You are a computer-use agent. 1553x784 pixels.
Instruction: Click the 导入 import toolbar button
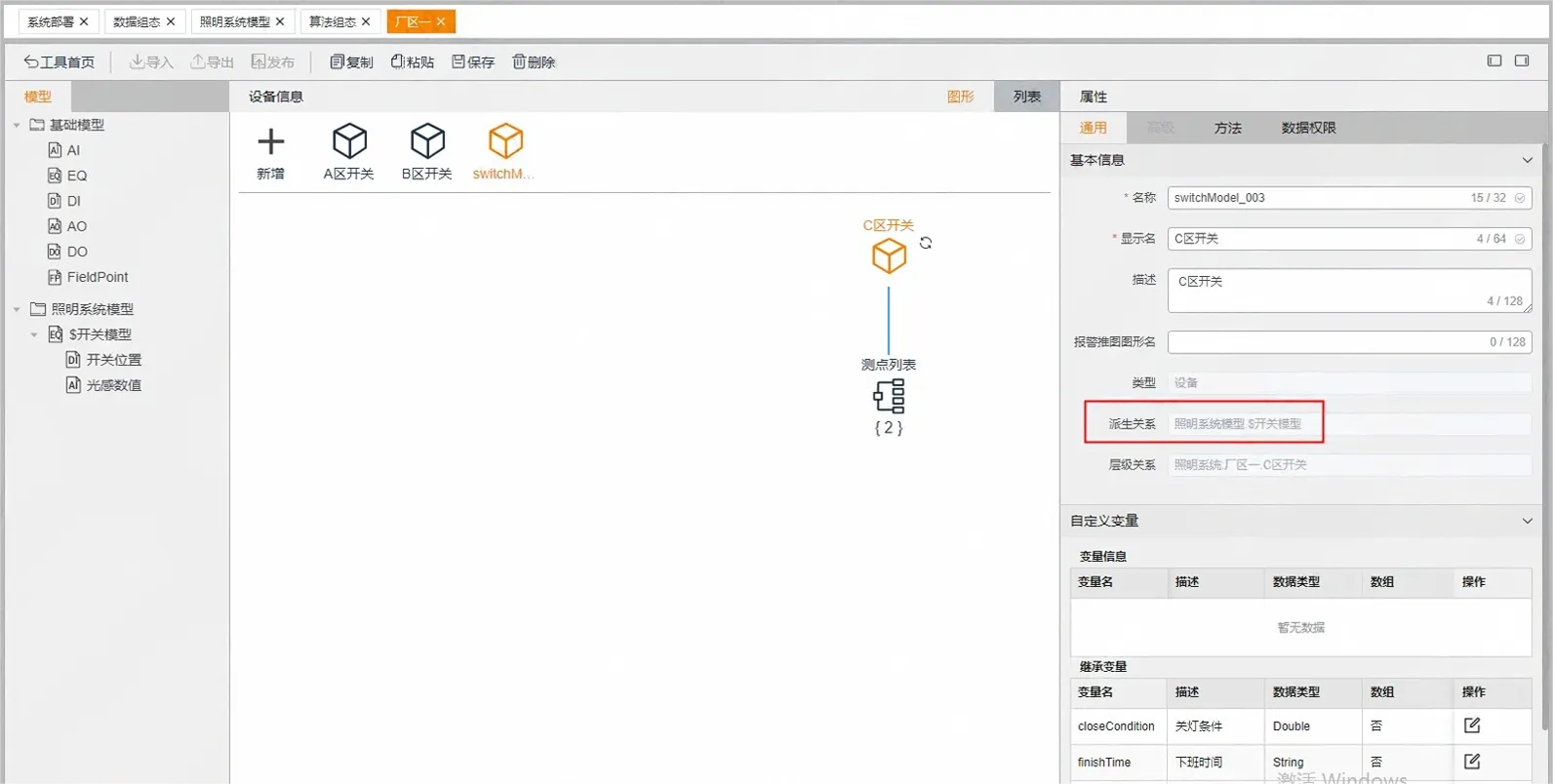151,61
